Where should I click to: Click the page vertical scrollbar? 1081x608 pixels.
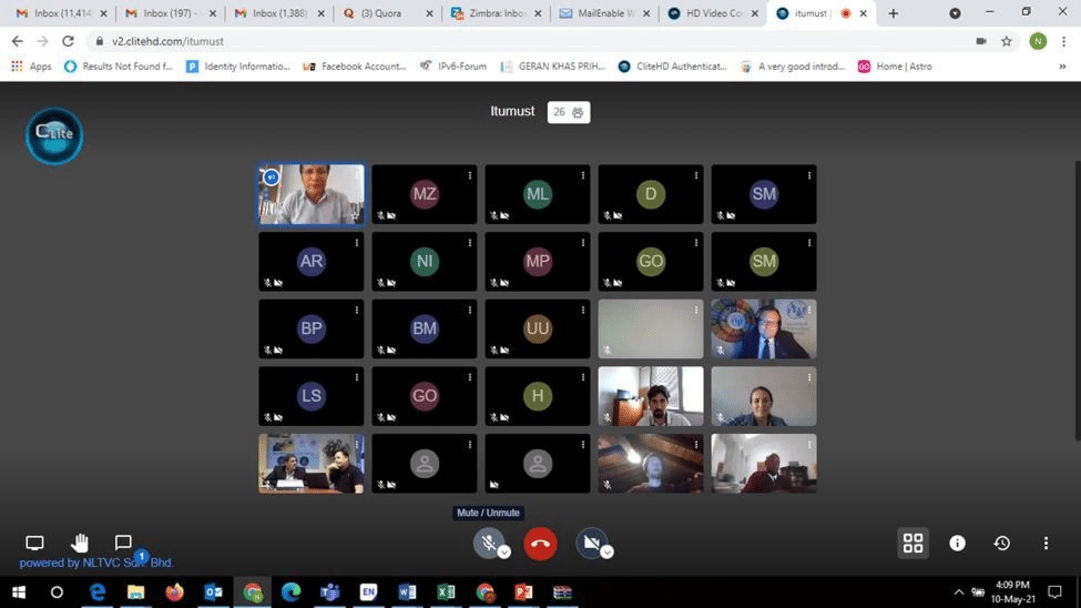pos(1077,301)
